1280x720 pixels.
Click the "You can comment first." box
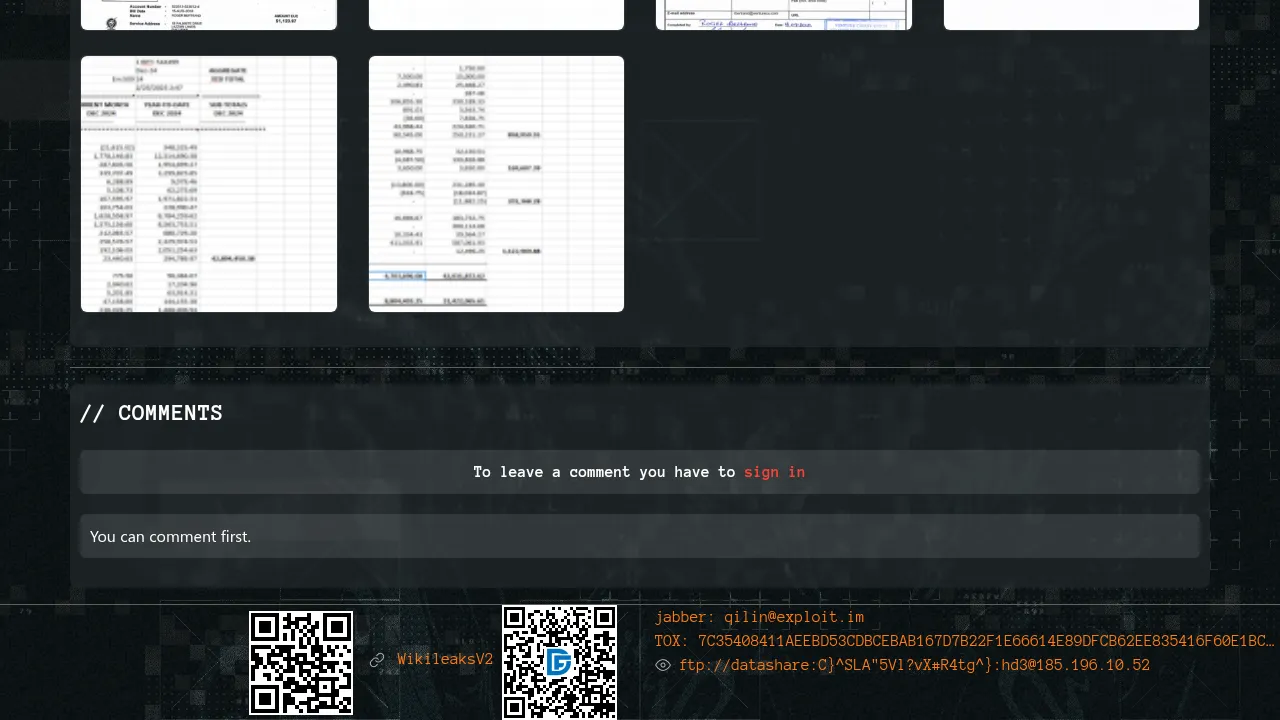(640, 536)
